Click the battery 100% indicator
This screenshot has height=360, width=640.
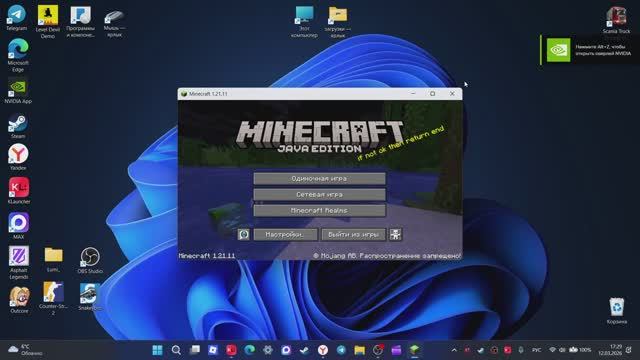tap(580, 350)
